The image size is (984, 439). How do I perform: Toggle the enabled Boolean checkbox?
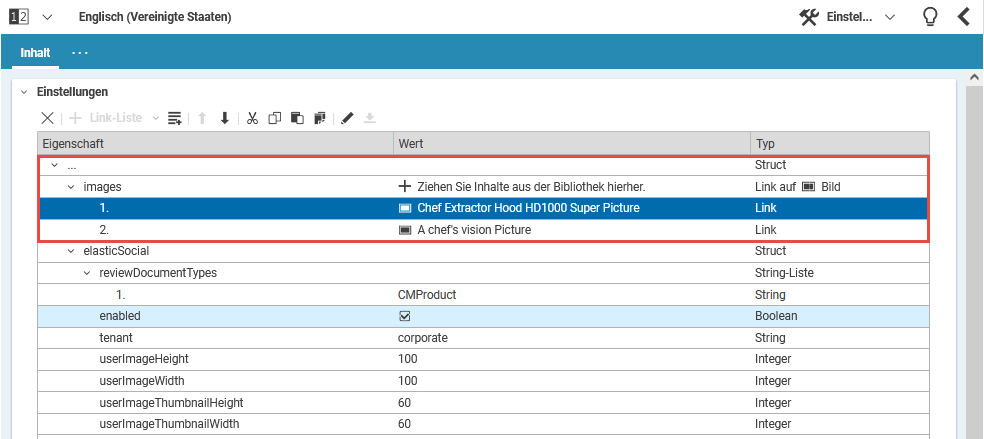405,316
